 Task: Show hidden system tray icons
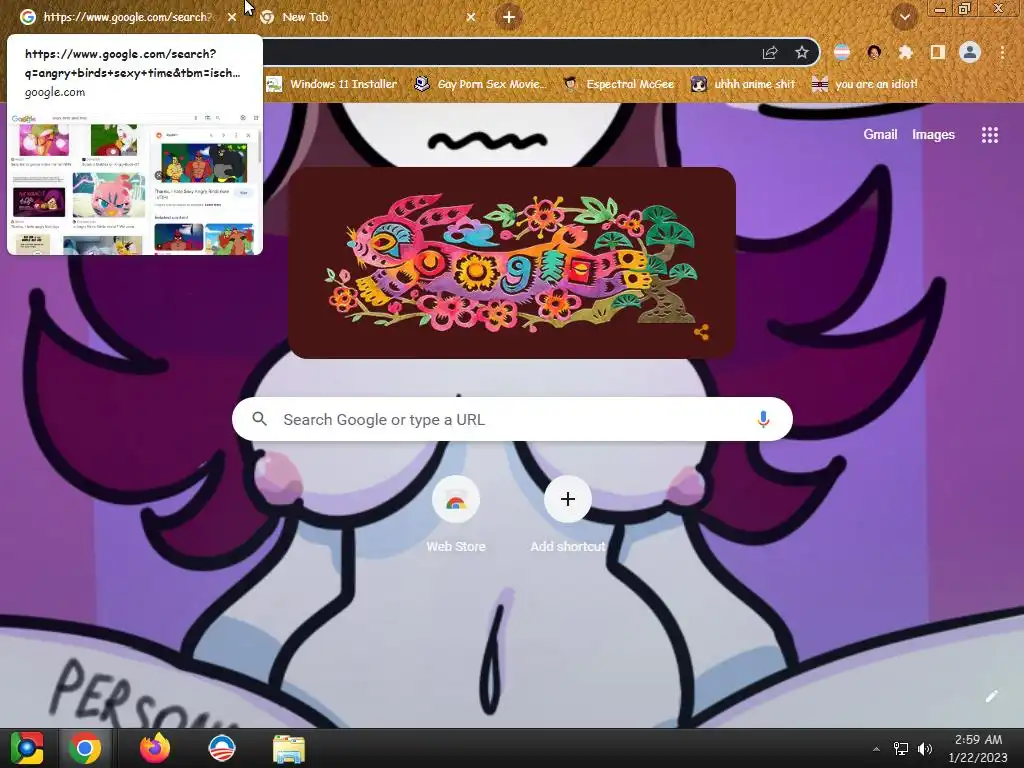(876, 749)
